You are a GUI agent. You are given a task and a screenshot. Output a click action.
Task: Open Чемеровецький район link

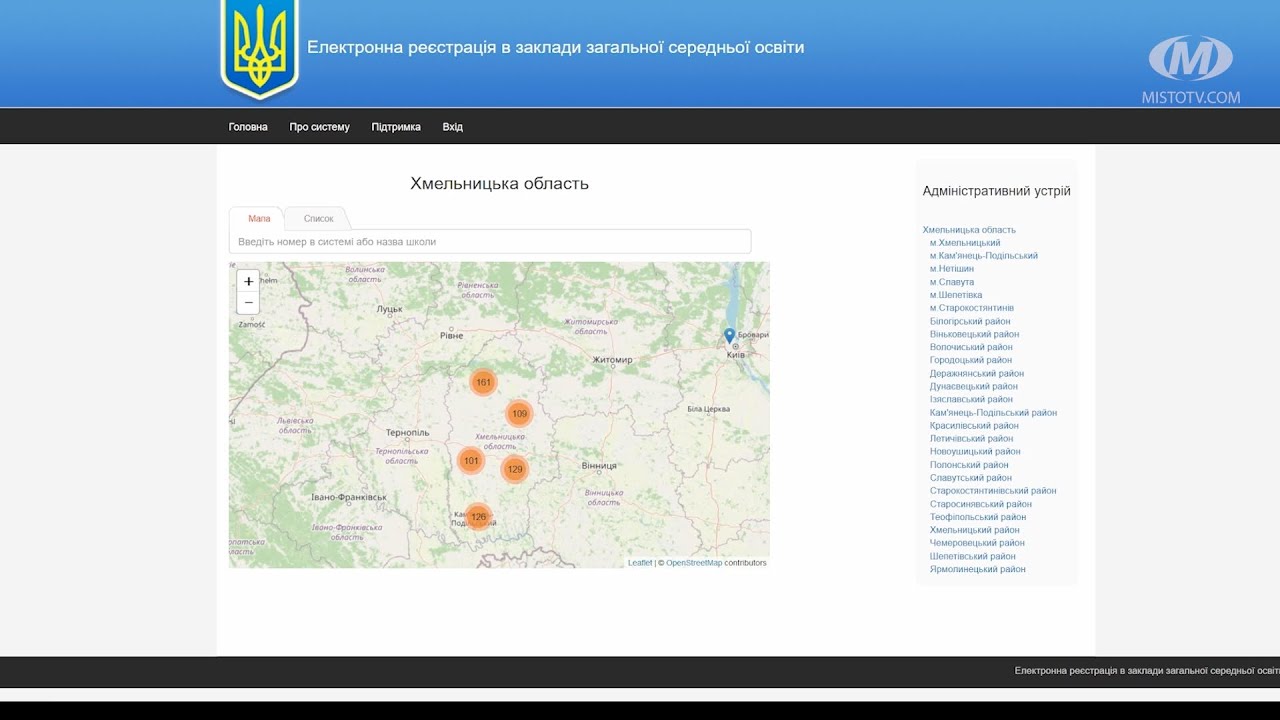point(977,543)
